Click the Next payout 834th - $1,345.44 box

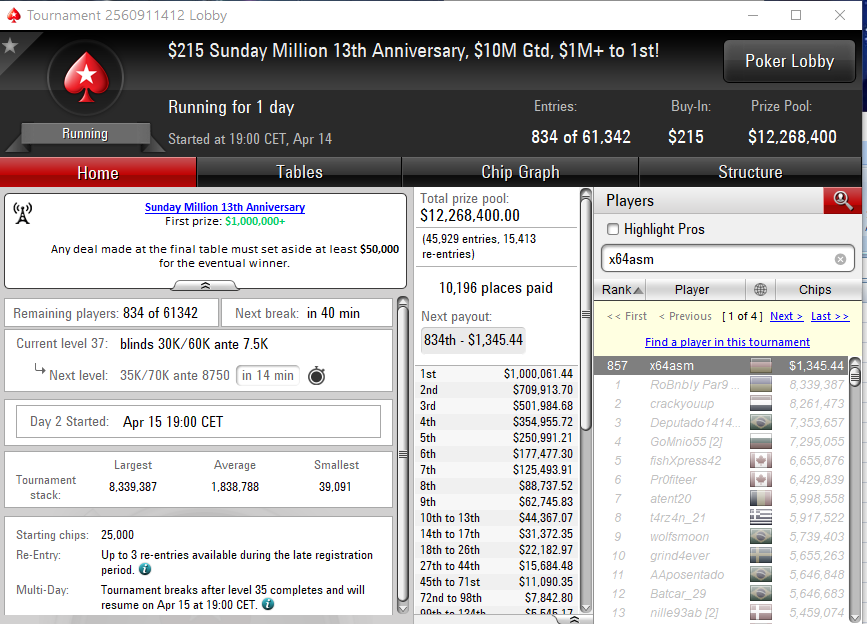473,339
